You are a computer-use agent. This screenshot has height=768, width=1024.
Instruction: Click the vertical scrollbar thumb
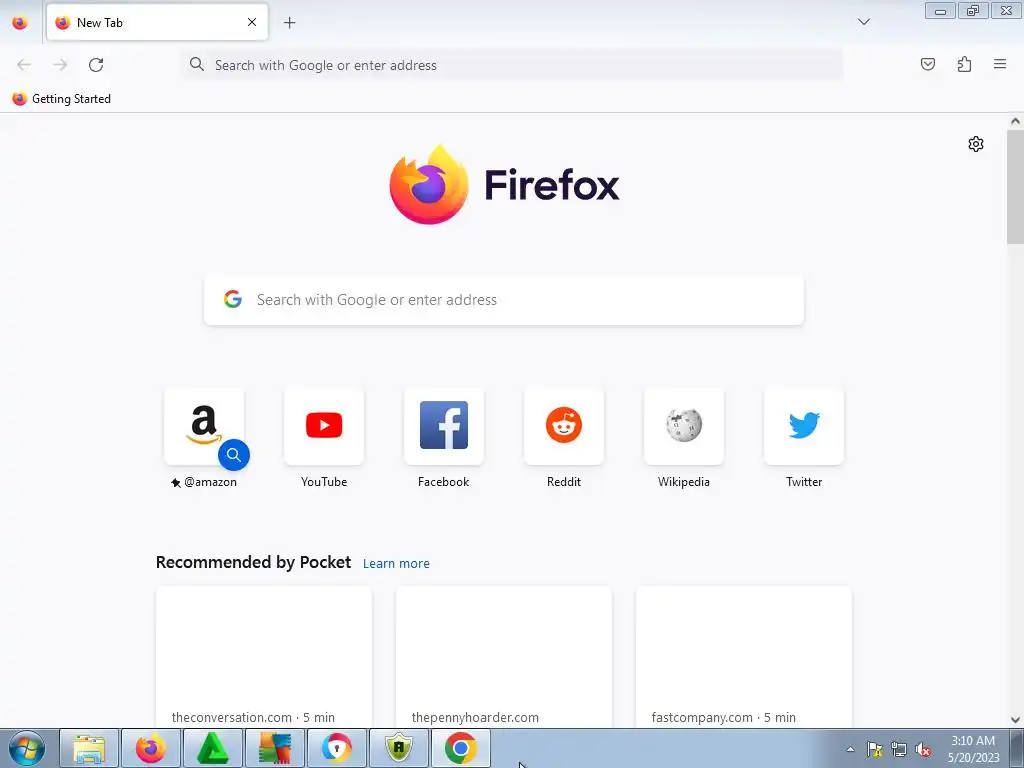pyautogui.click(x=1015, y=187)
